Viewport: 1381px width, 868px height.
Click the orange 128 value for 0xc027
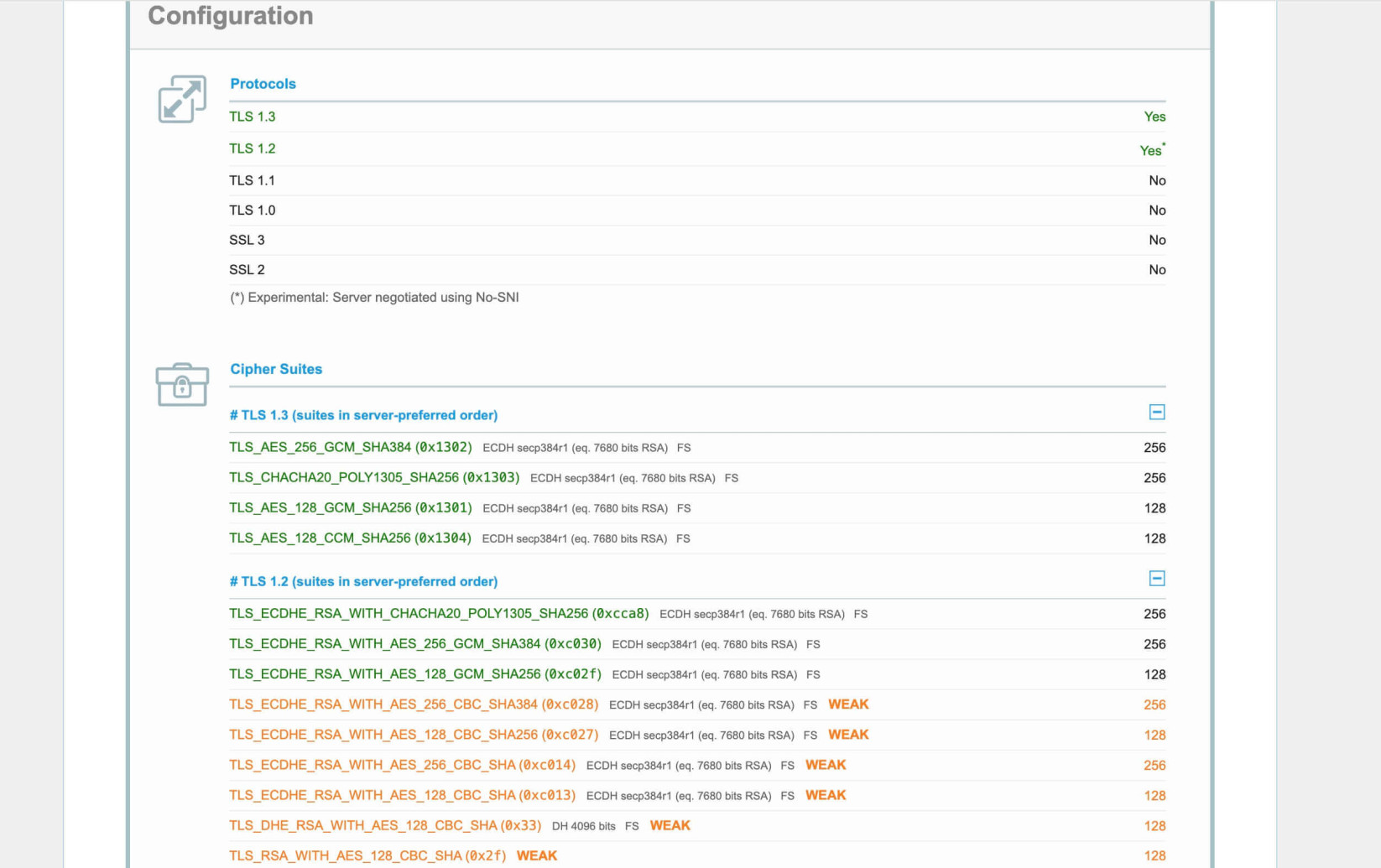pyautogui.click(x=1154, y=735)
